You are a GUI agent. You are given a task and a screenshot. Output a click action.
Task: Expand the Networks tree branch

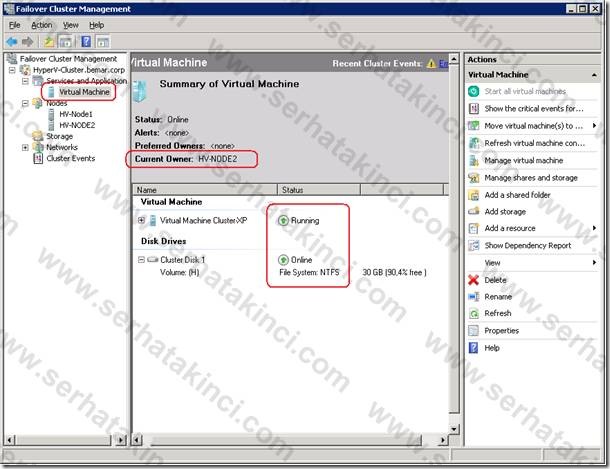25,147
